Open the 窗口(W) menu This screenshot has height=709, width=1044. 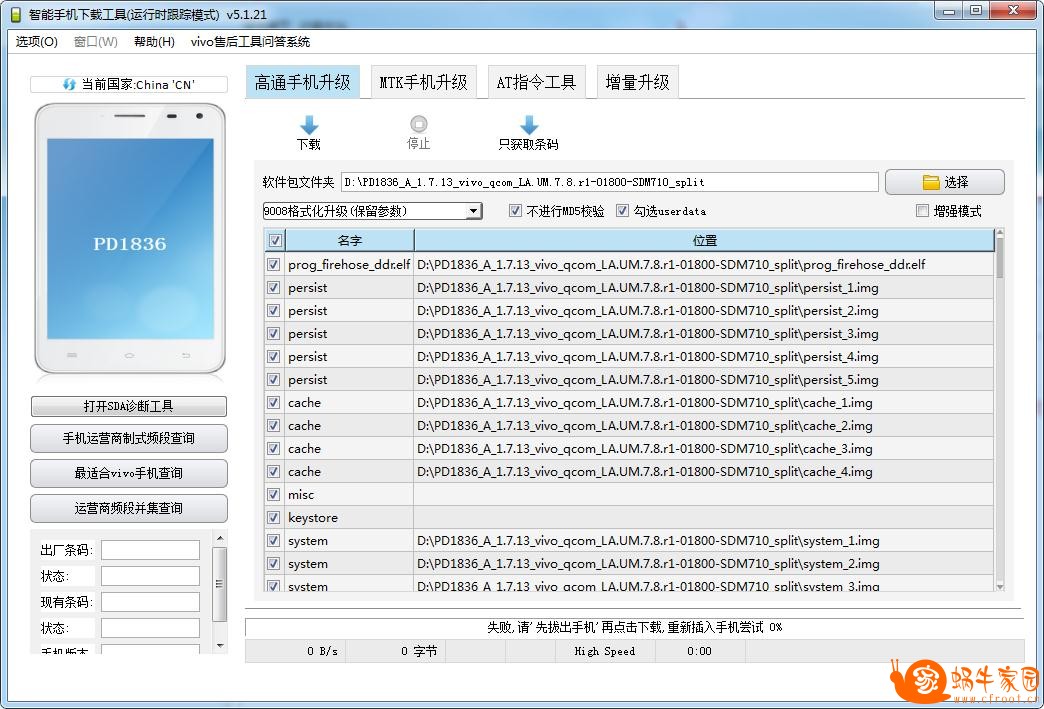[x=95, y=42]
